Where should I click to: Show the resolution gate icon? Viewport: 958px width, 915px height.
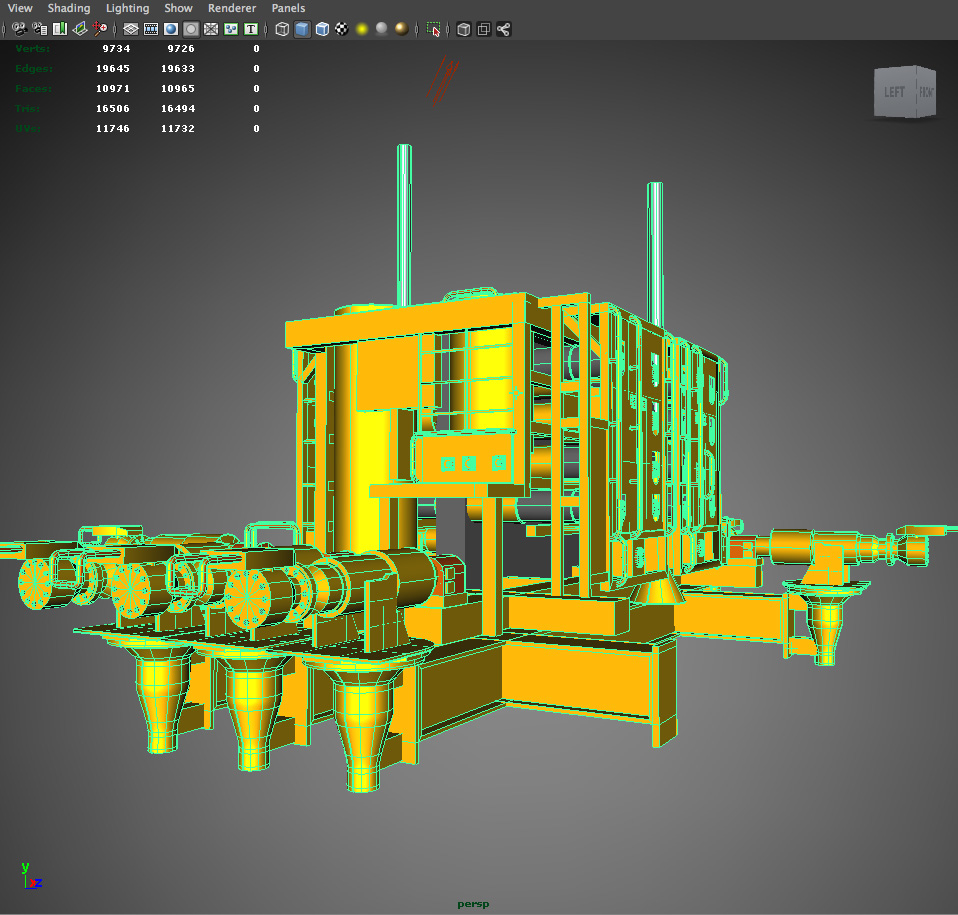pyautogui.click(x=173, y=29)
